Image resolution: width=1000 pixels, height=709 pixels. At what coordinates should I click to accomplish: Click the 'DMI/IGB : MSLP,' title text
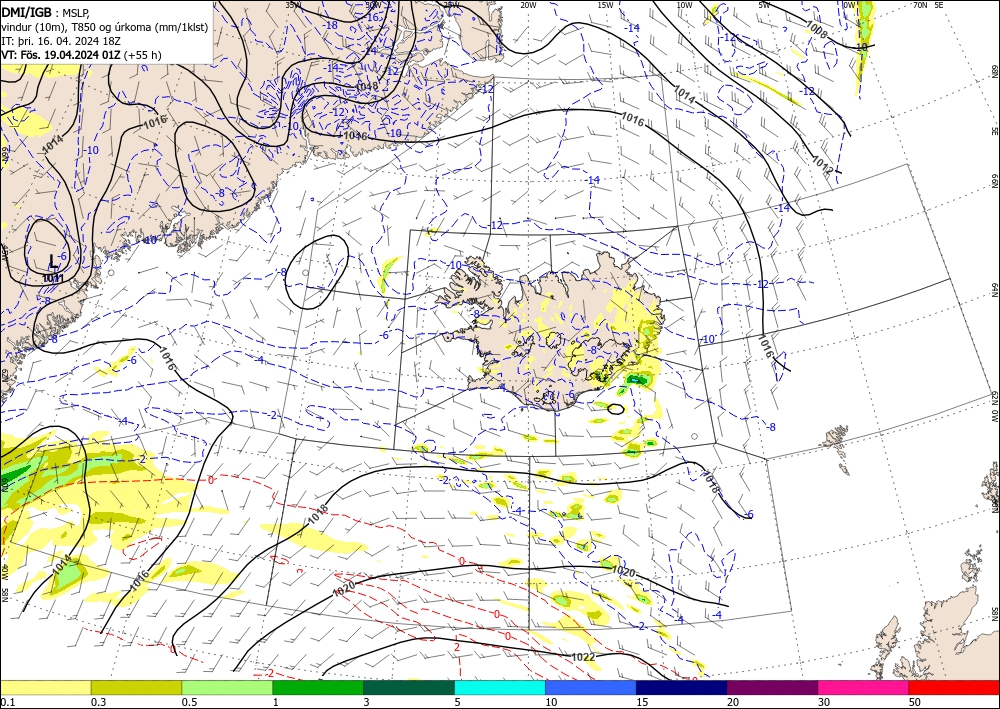pyautogui.click(x=45, y=13)
